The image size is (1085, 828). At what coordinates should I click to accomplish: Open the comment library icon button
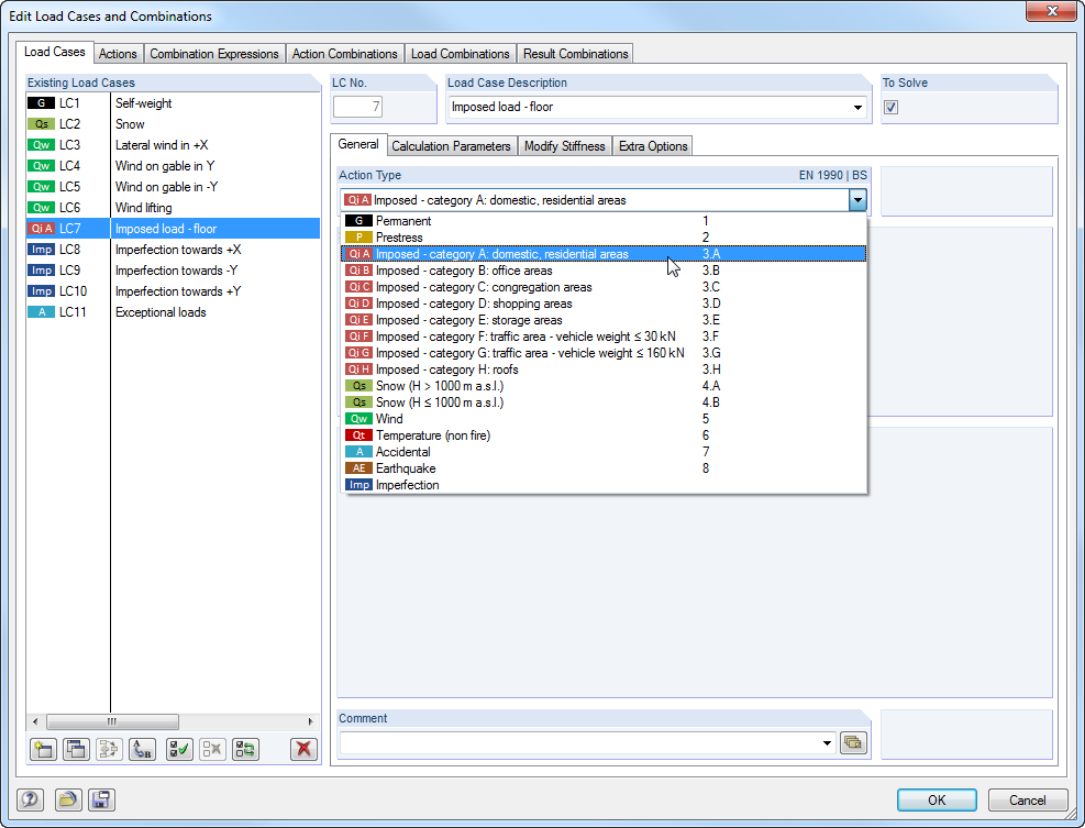pos(853,743)
